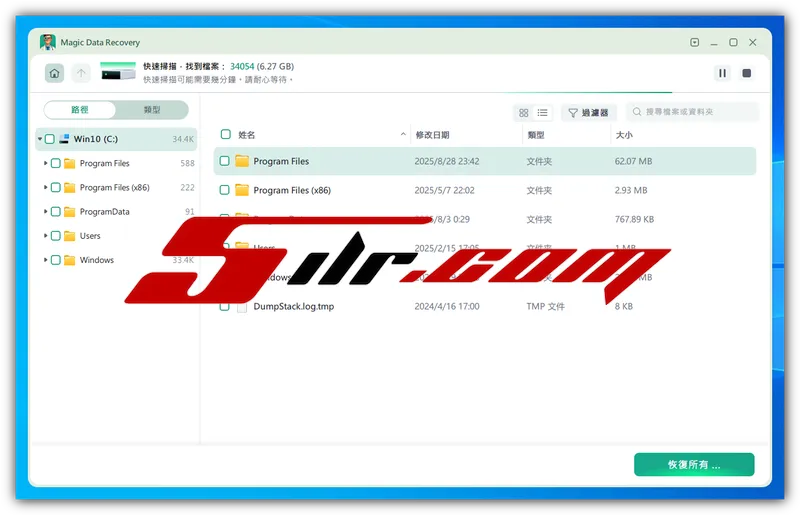Sort by 姓名 name column
The image size is (800, 515).
[246, 135]
